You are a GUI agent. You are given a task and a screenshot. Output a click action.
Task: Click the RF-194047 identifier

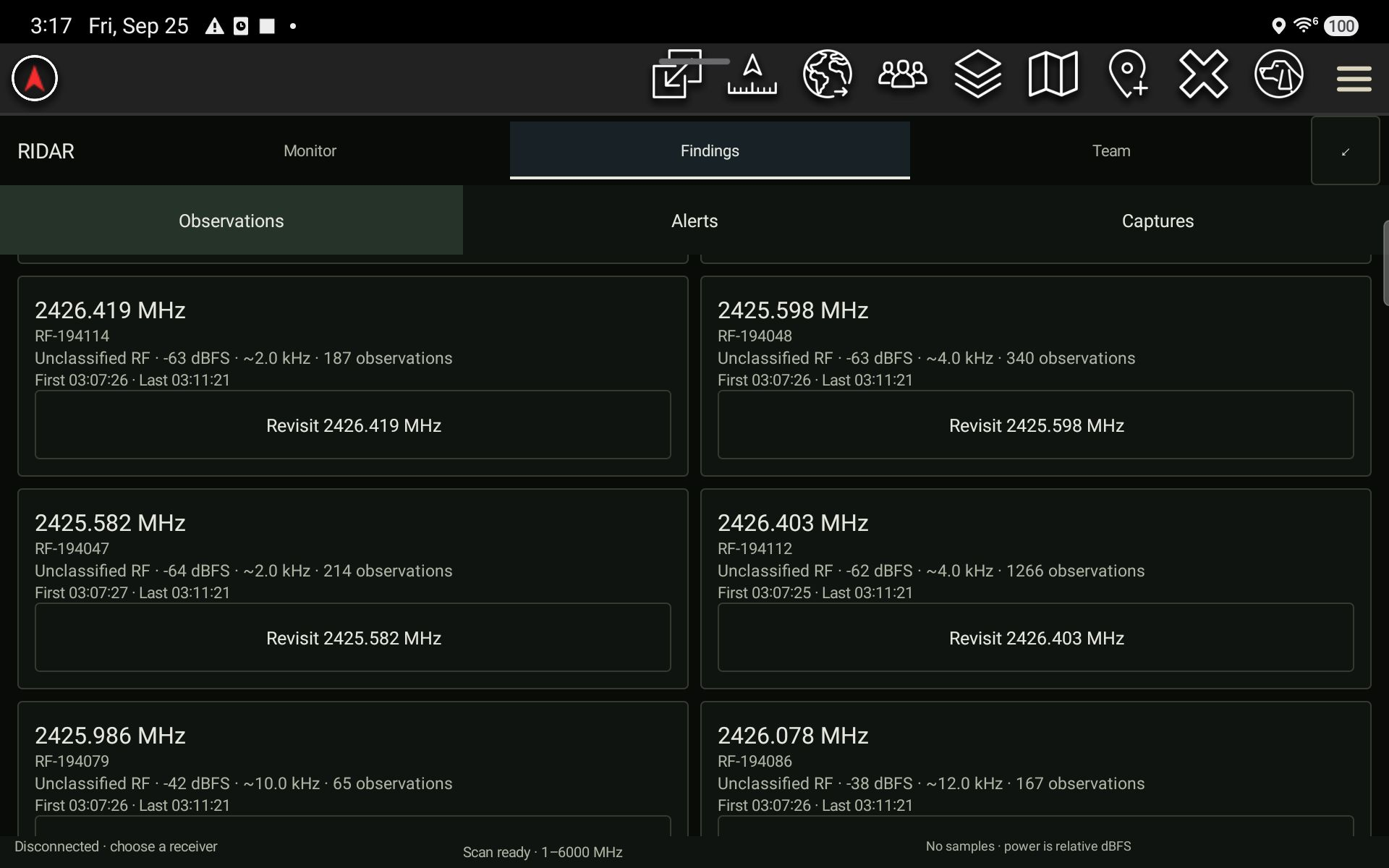(72, 548)
